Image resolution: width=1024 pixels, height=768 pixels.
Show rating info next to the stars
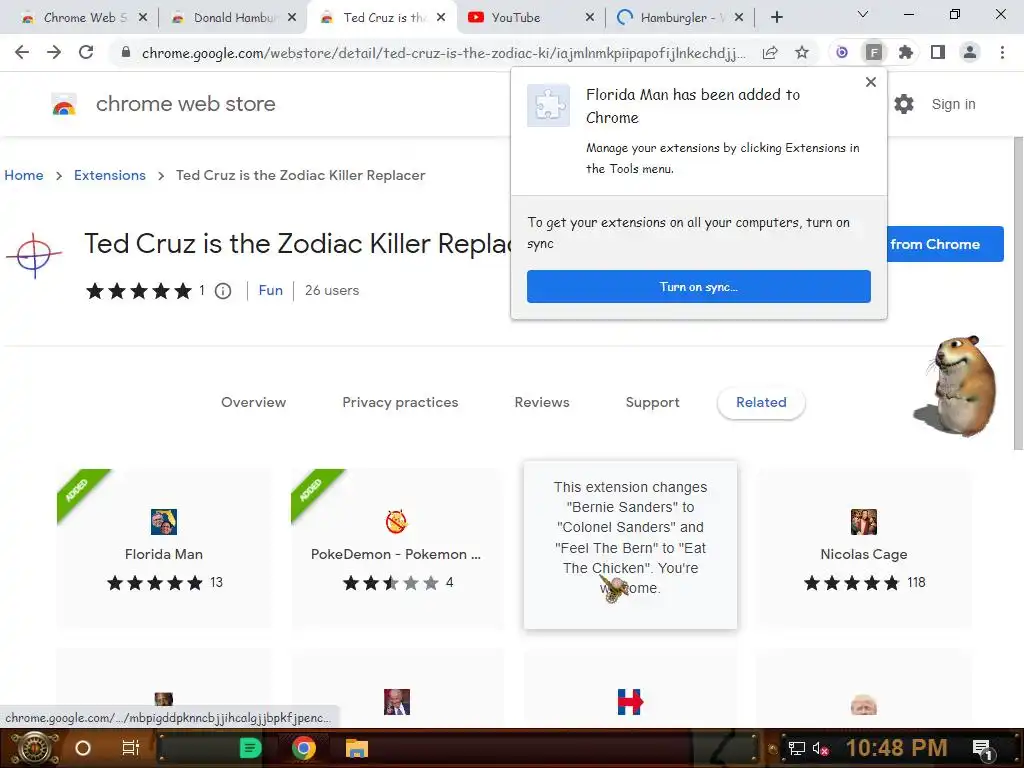point(223,291)
